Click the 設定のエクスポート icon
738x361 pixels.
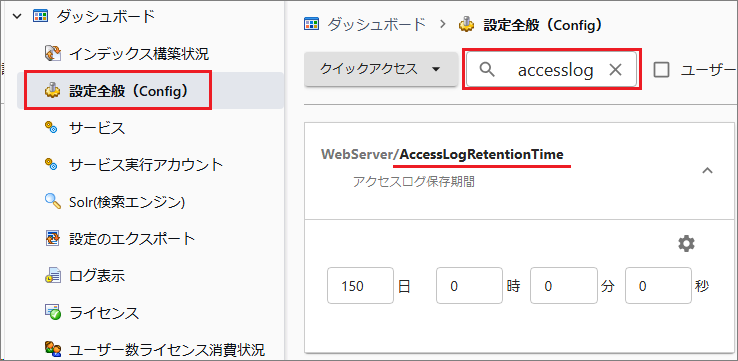[53, 239]
